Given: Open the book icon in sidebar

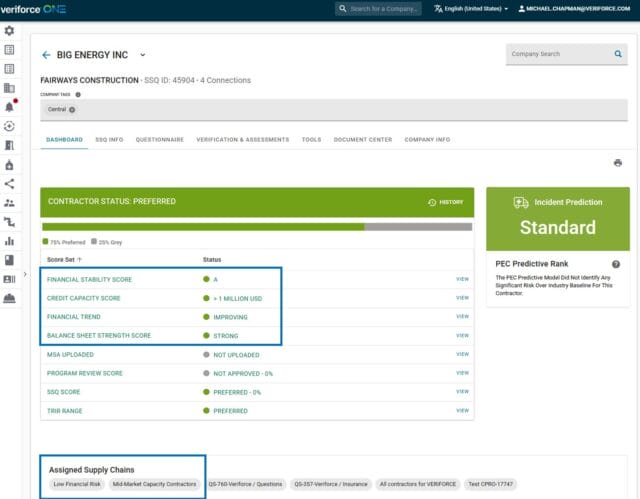Looking at the screenshot, I should (x=9, y=260).
